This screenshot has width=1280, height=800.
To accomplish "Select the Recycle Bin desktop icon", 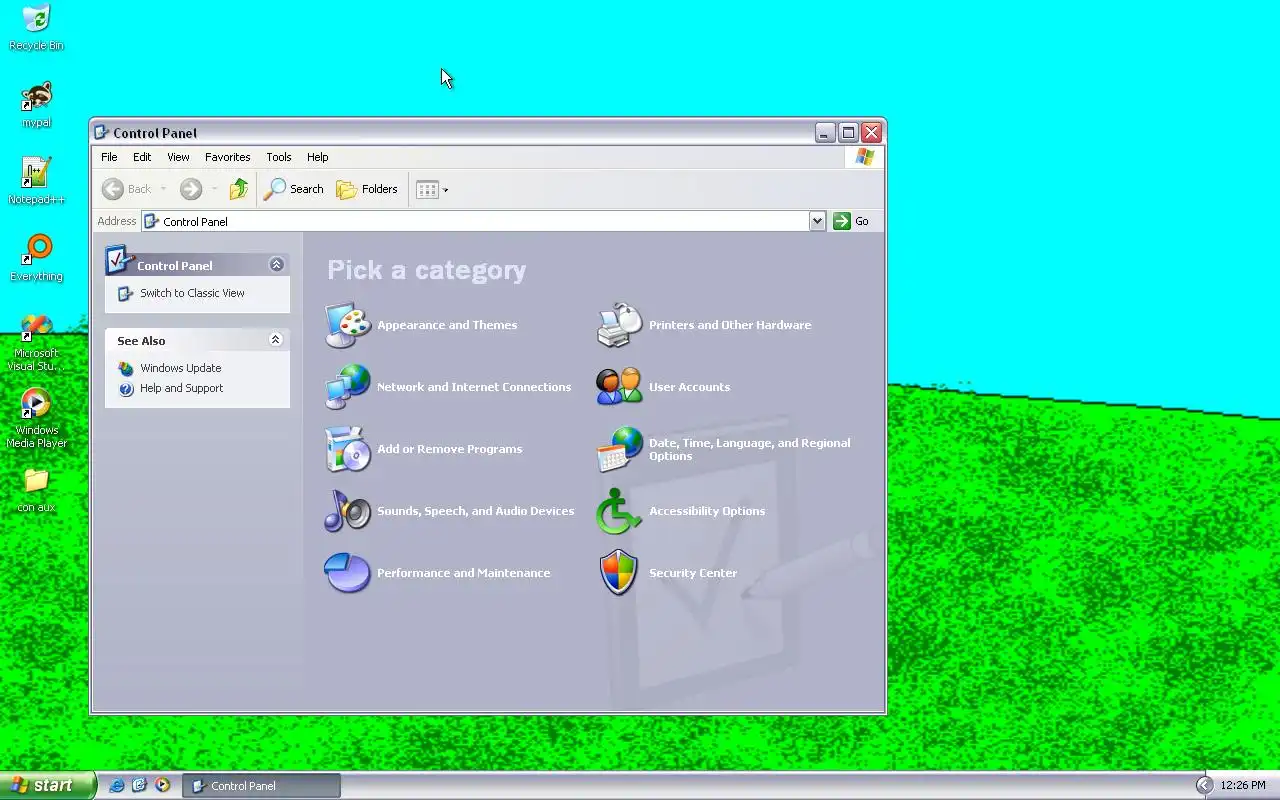I will [x=36, y=28].
